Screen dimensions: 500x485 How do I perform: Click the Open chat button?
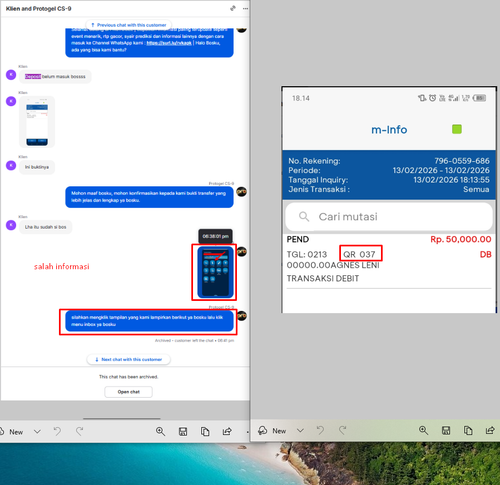click(x=129, y=392)
